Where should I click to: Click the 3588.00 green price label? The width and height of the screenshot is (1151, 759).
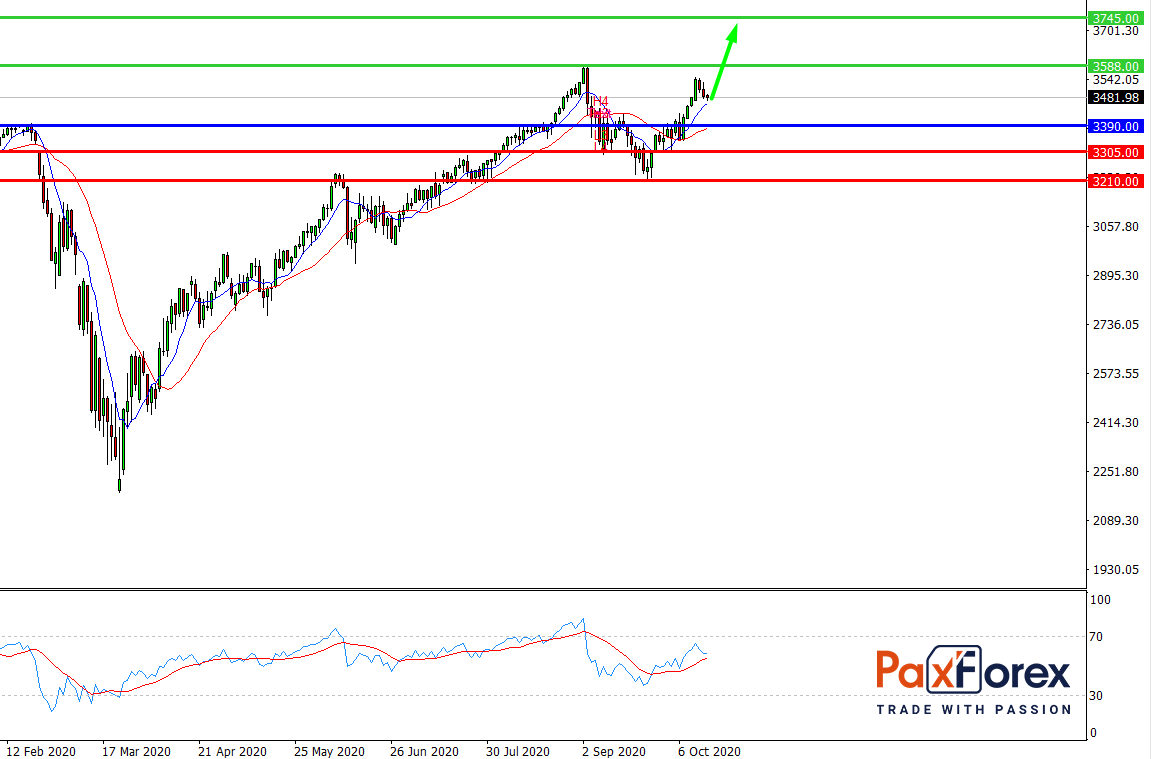[x=1115, y=66]
